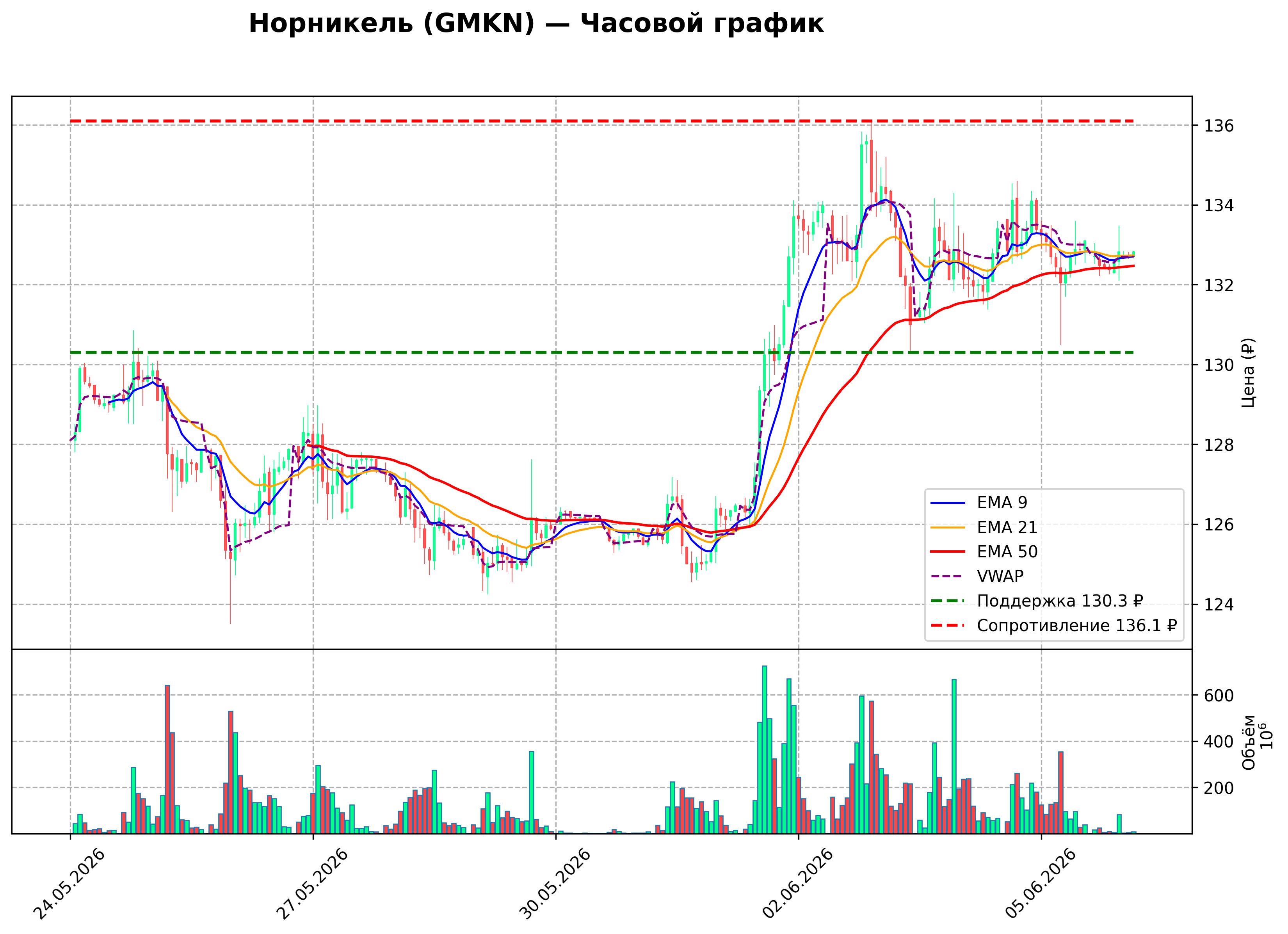Click the red EMA 50 legend line sample

948,552
